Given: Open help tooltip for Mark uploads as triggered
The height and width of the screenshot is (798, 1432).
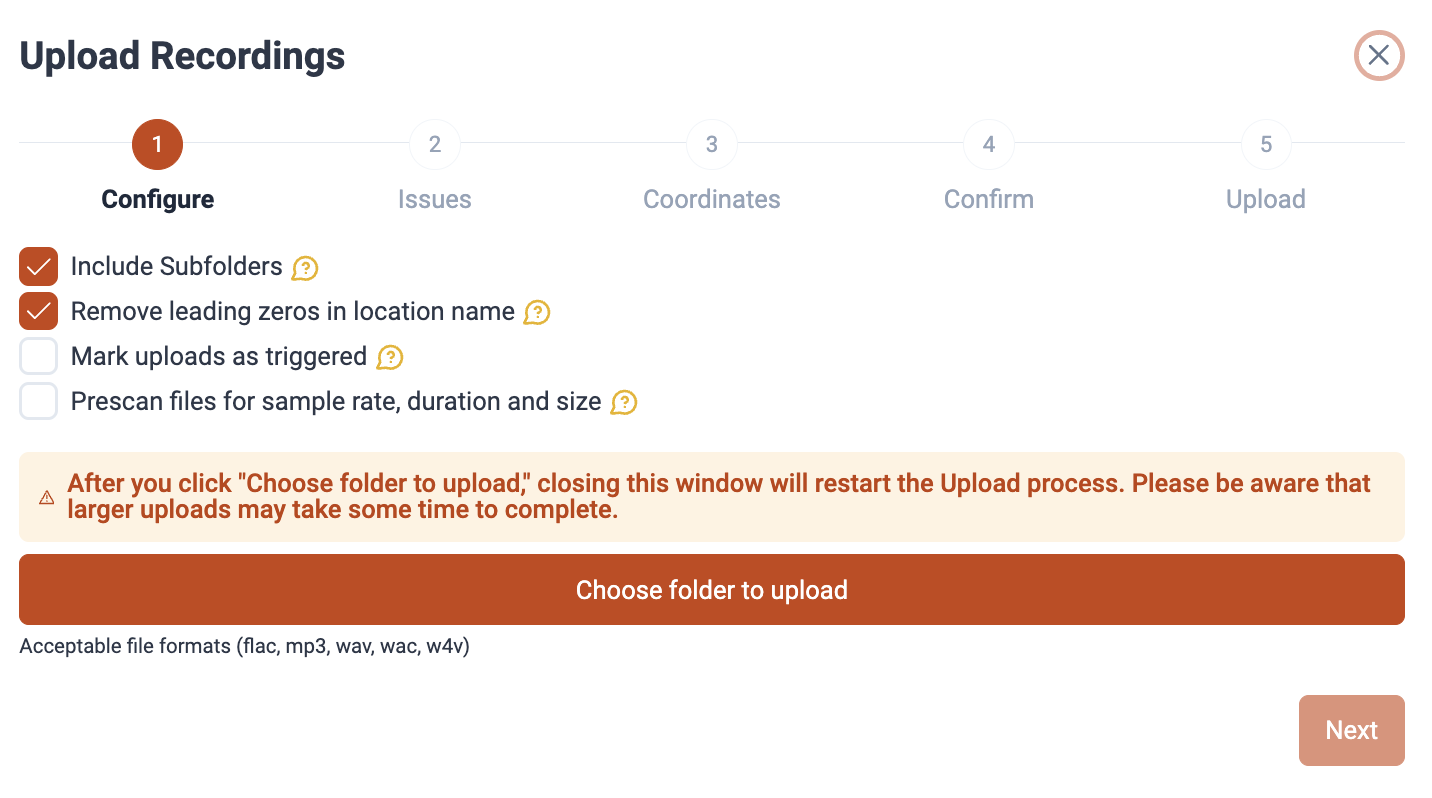Looking at the screenshot, I should 390,357.
